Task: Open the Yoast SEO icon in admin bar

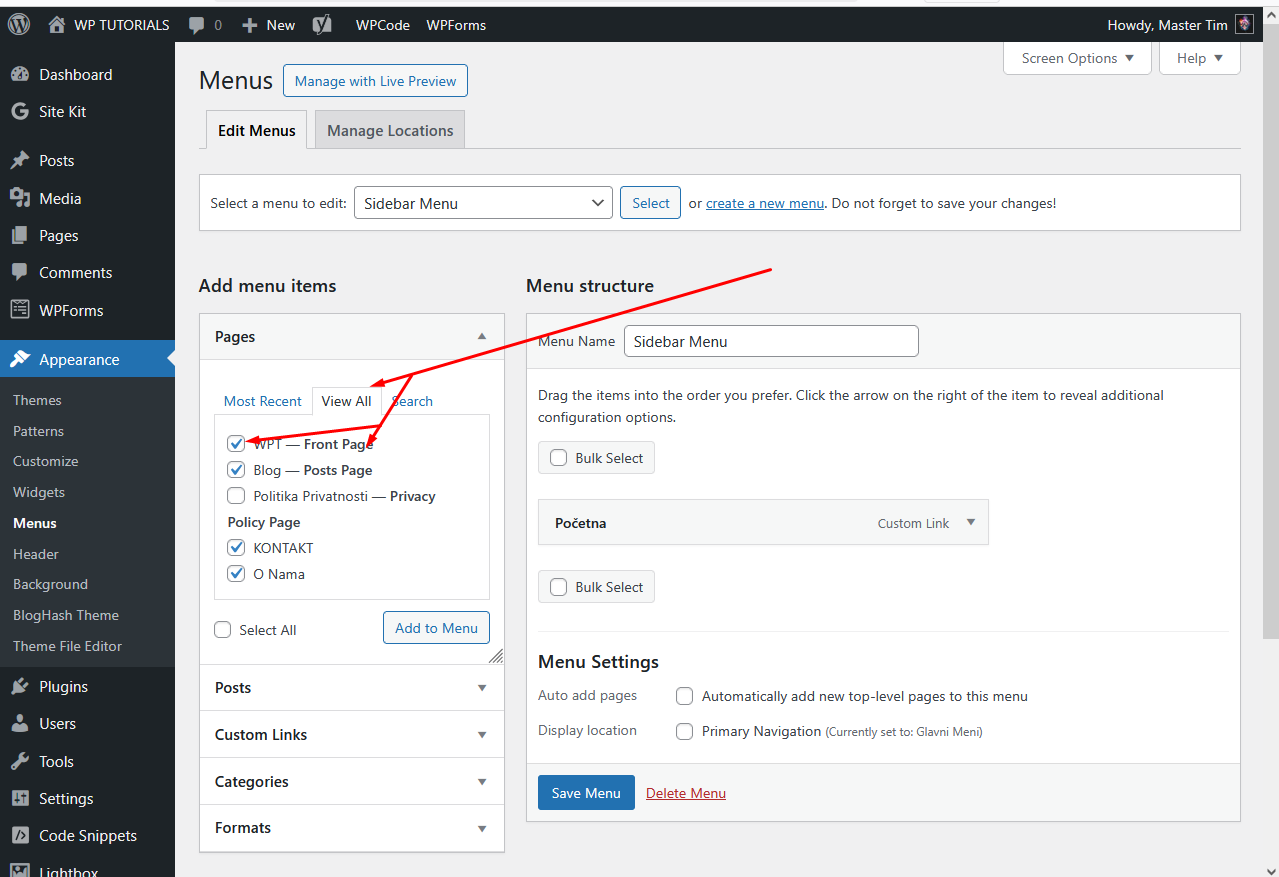Action: point(322,25)
